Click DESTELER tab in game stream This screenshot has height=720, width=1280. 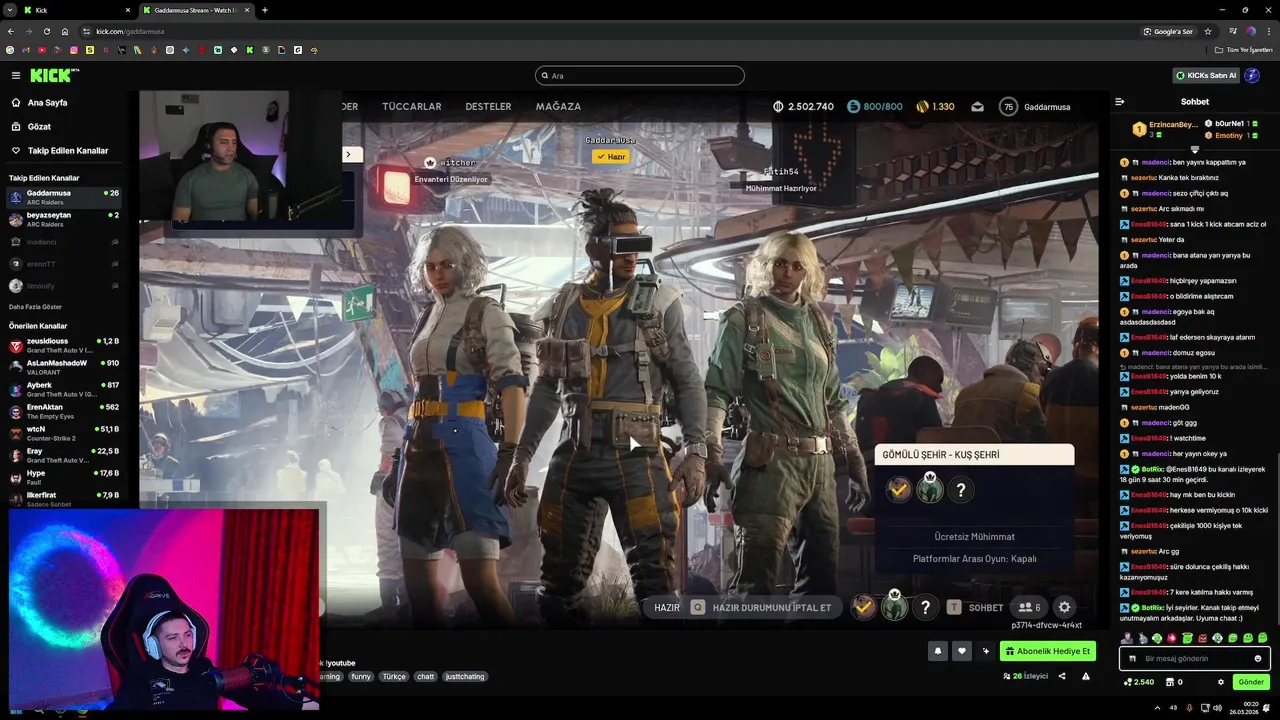(x=488, y=106)
